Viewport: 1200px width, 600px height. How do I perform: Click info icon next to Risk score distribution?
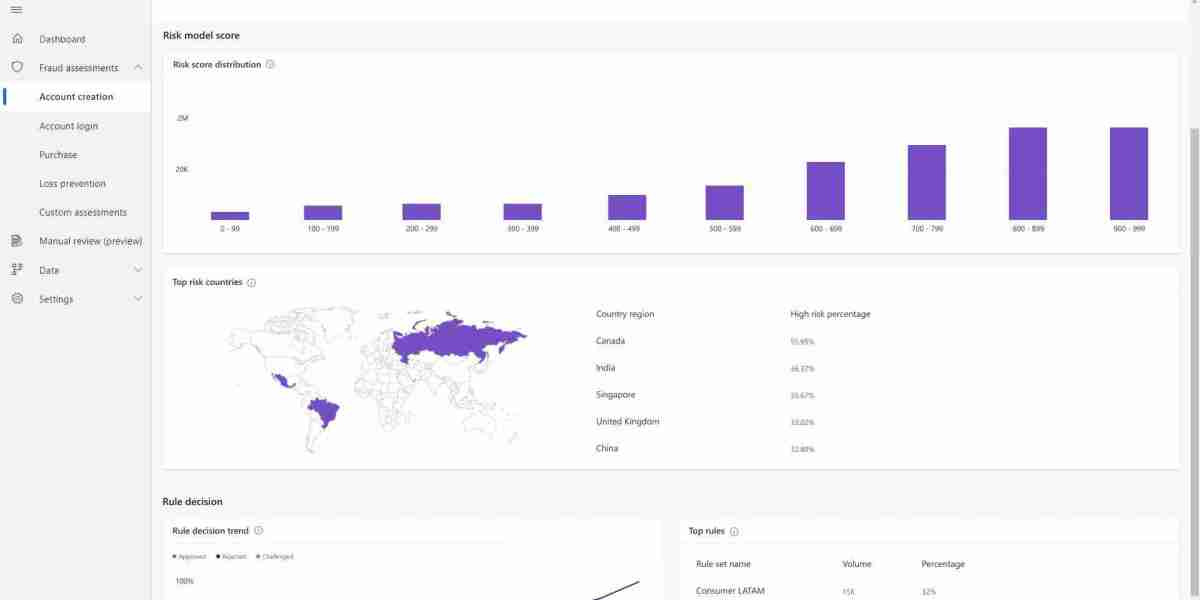point(270,65)
